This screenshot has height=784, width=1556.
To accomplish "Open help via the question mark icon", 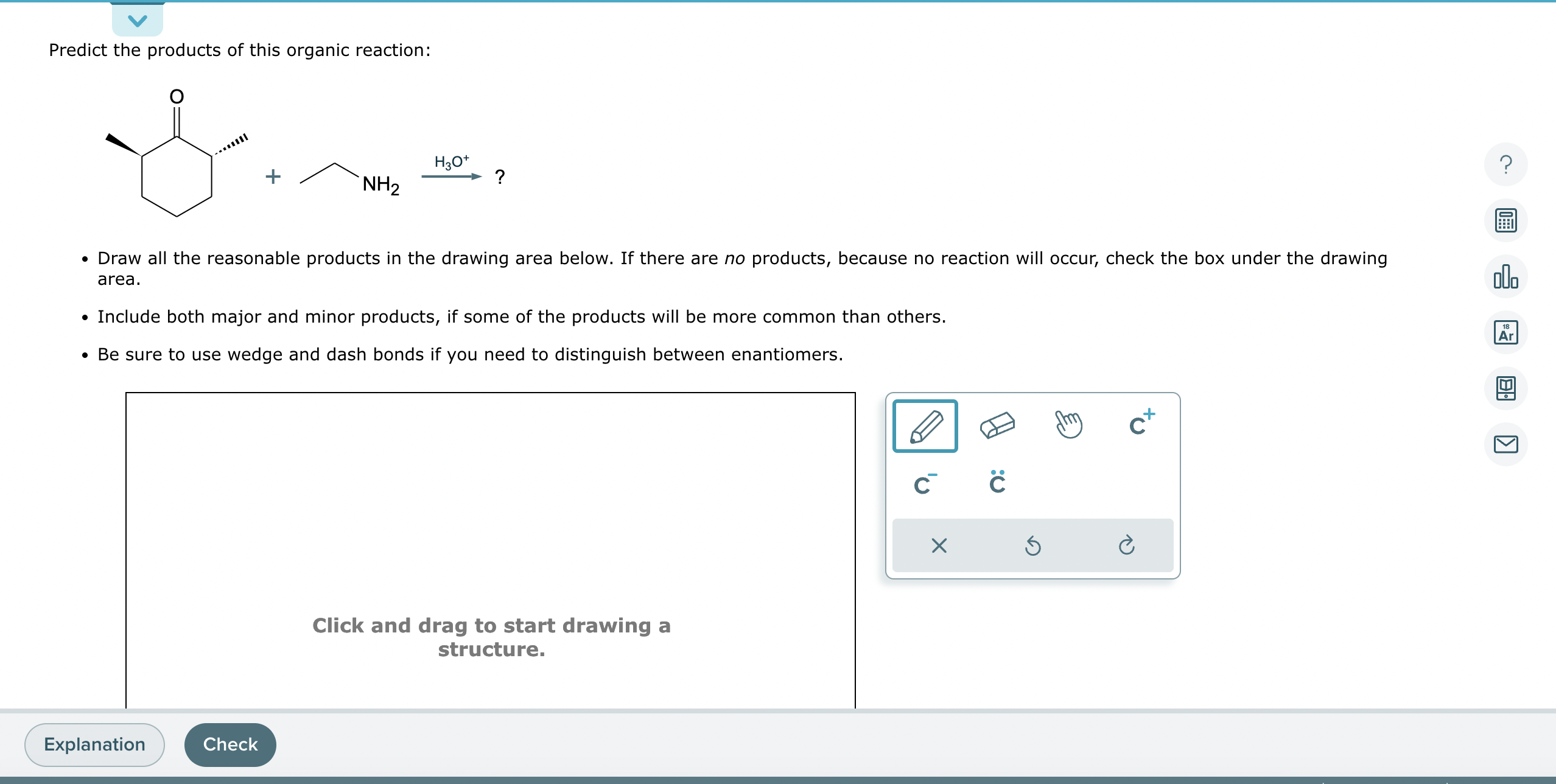I will pos(1506,163).
